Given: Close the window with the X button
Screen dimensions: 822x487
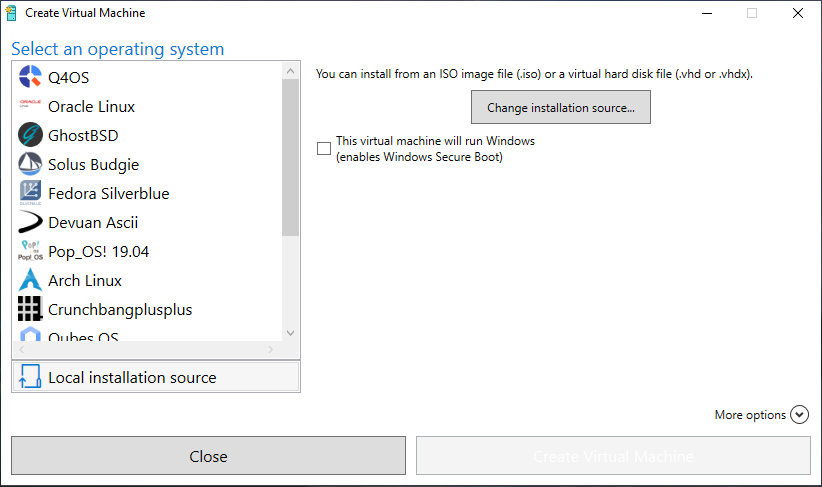Looking at the screenshot, I should coord(797,13).
